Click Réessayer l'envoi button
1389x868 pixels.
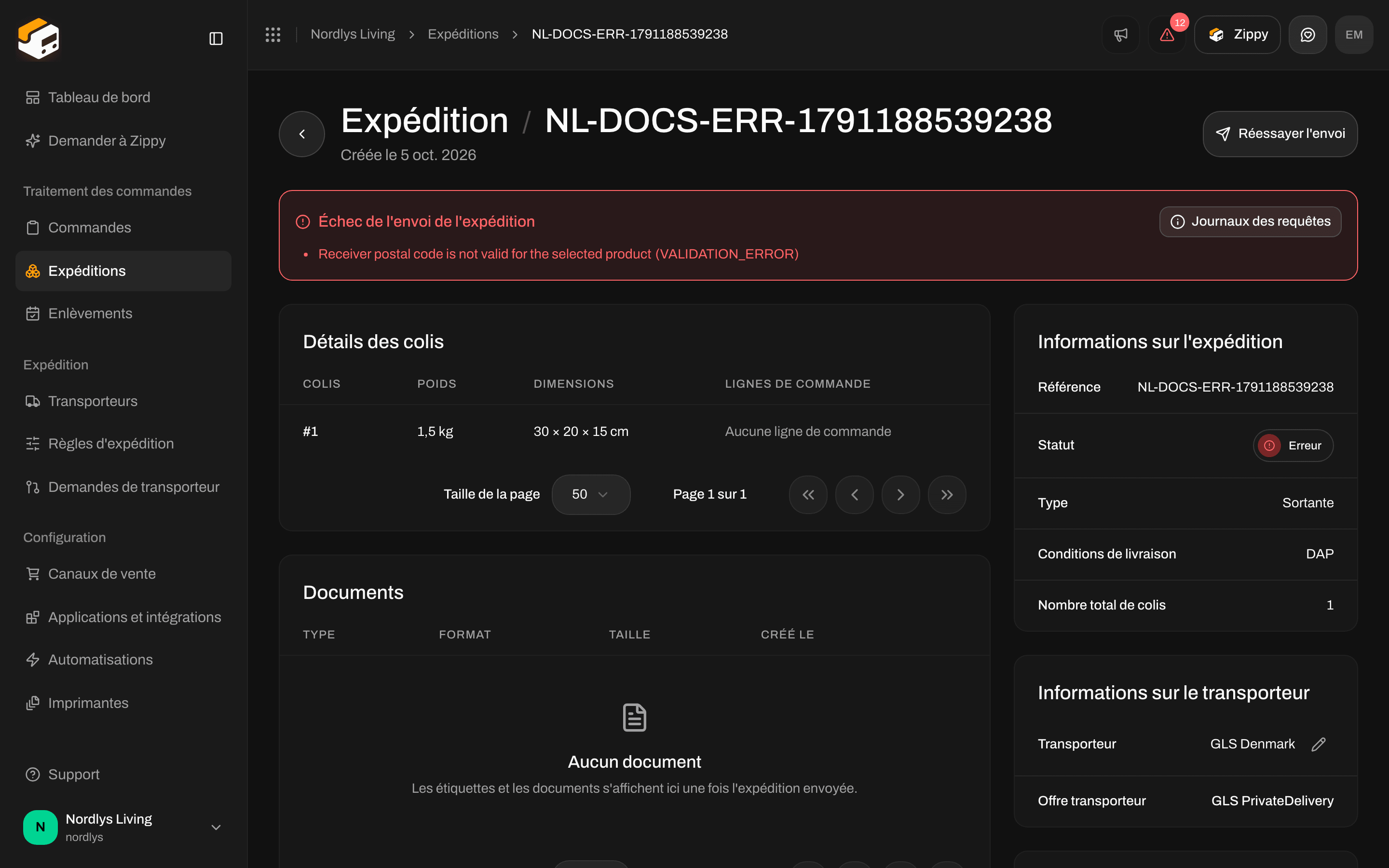[x=1280, y=134]
